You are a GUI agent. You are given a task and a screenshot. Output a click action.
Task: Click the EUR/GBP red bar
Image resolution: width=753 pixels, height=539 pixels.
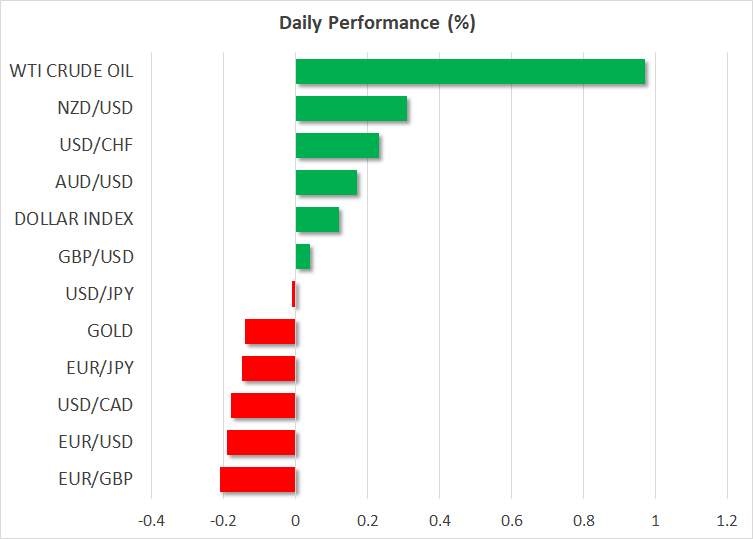point(258,479)
